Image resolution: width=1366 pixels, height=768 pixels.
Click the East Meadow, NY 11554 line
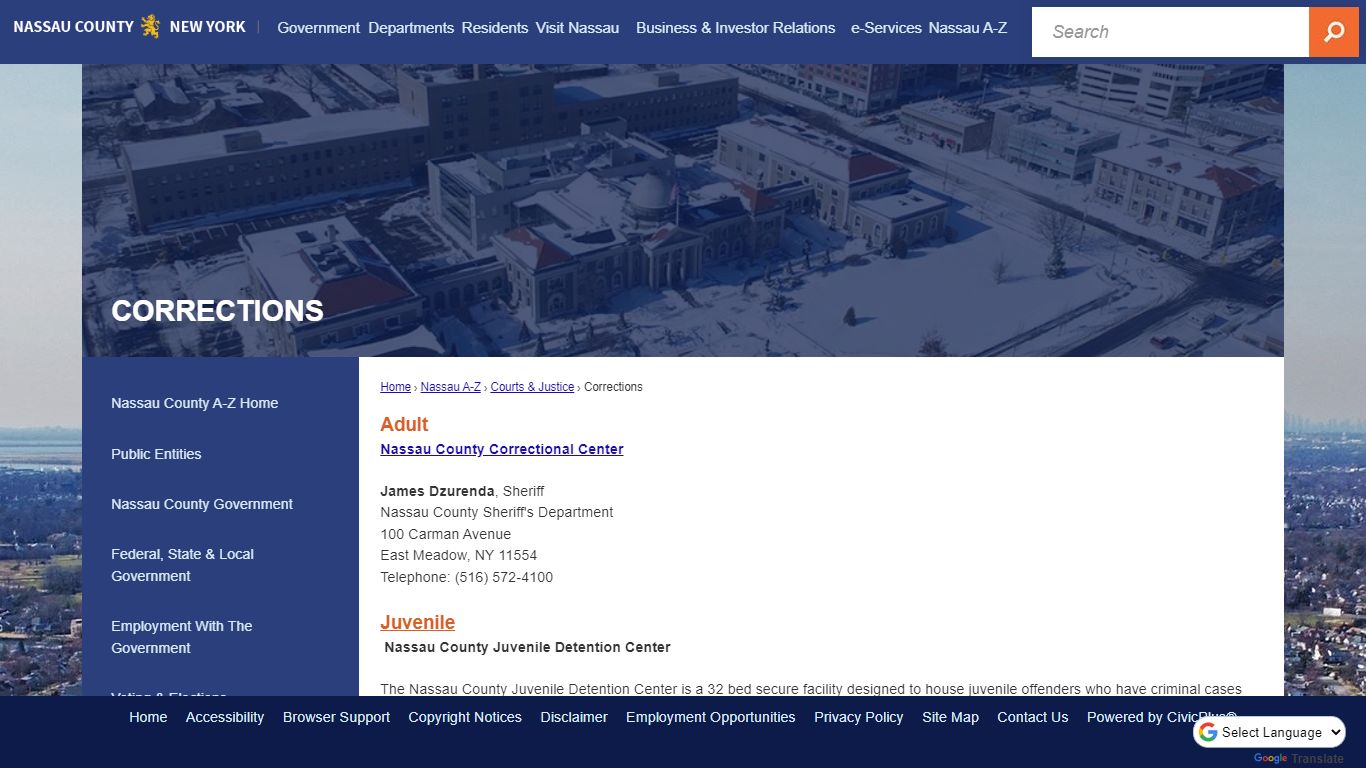coord(458,555)
